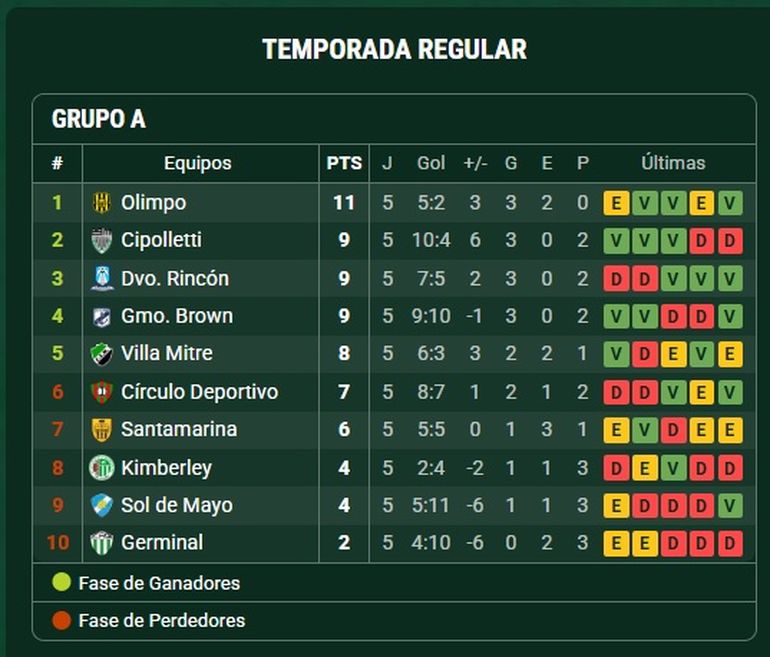Click the Olimpo team crest icon

click(x=102, y=202)
